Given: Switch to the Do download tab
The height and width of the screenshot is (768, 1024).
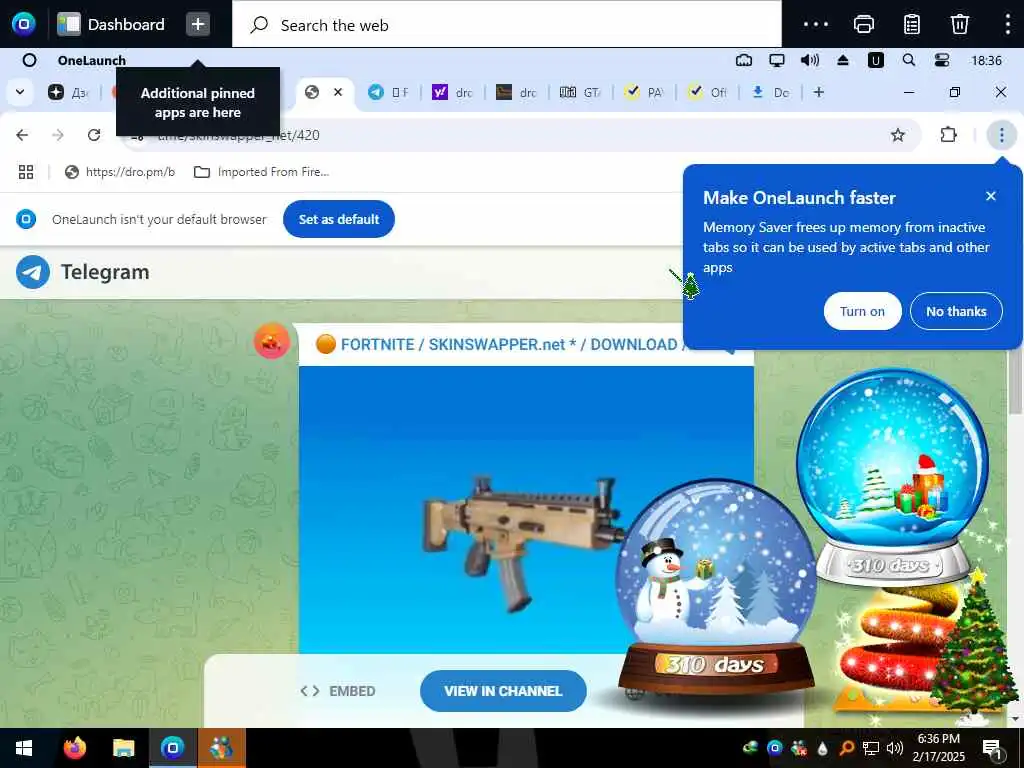Looking at the screenshot, I should [x=771, y=92].
